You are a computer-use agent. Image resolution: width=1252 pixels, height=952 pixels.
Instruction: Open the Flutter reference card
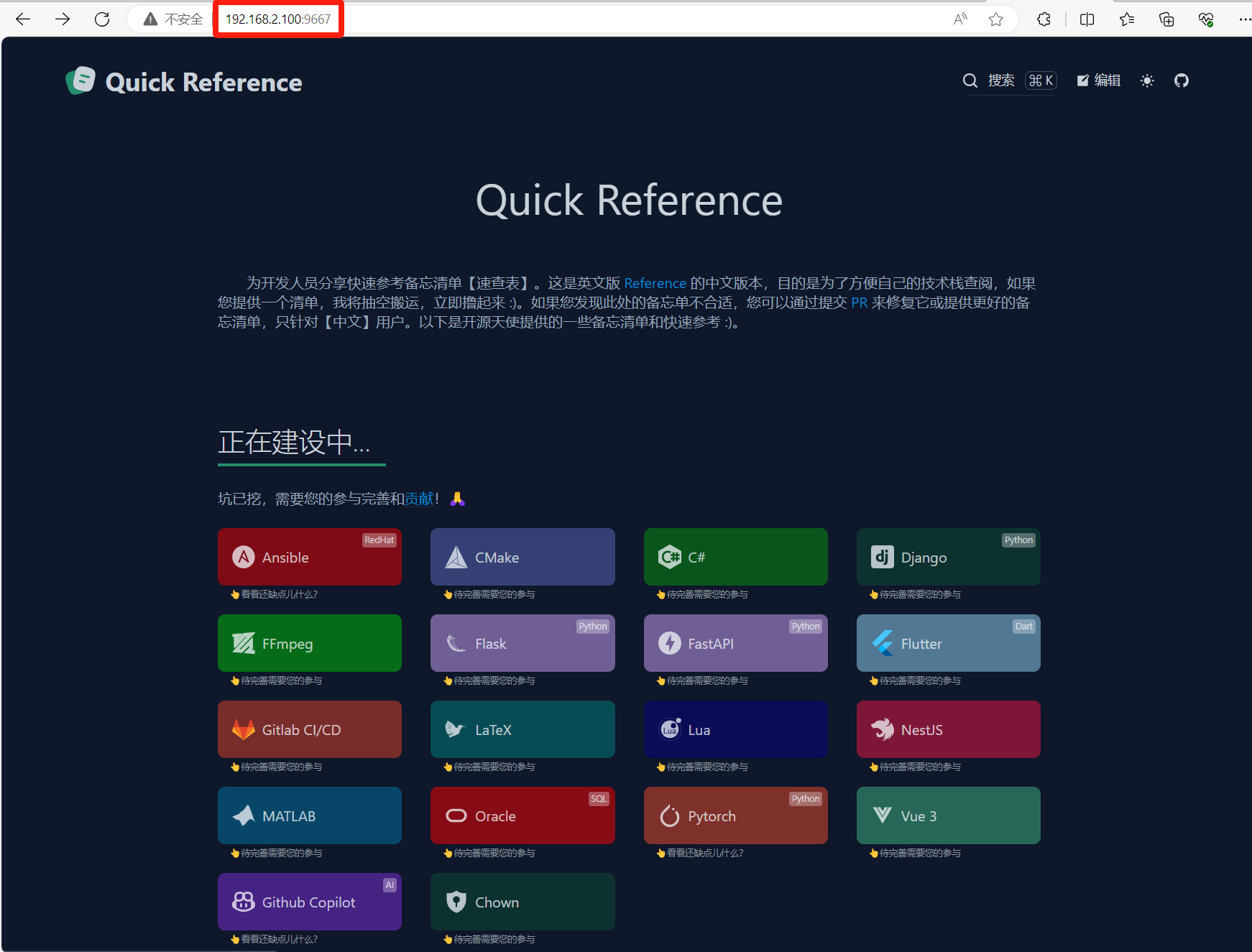948,643
